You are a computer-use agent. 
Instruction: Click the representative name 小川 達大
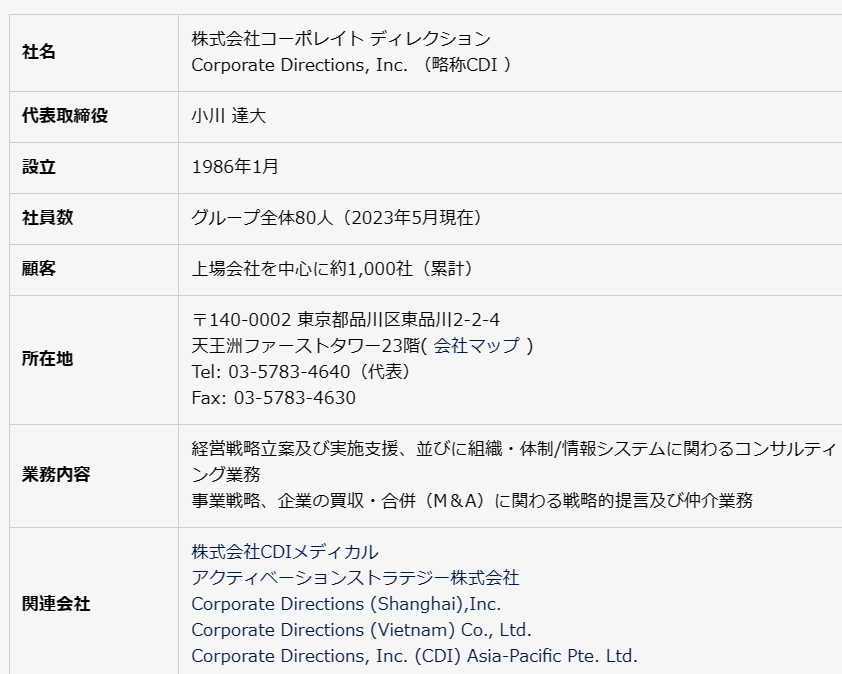(229, 115)
